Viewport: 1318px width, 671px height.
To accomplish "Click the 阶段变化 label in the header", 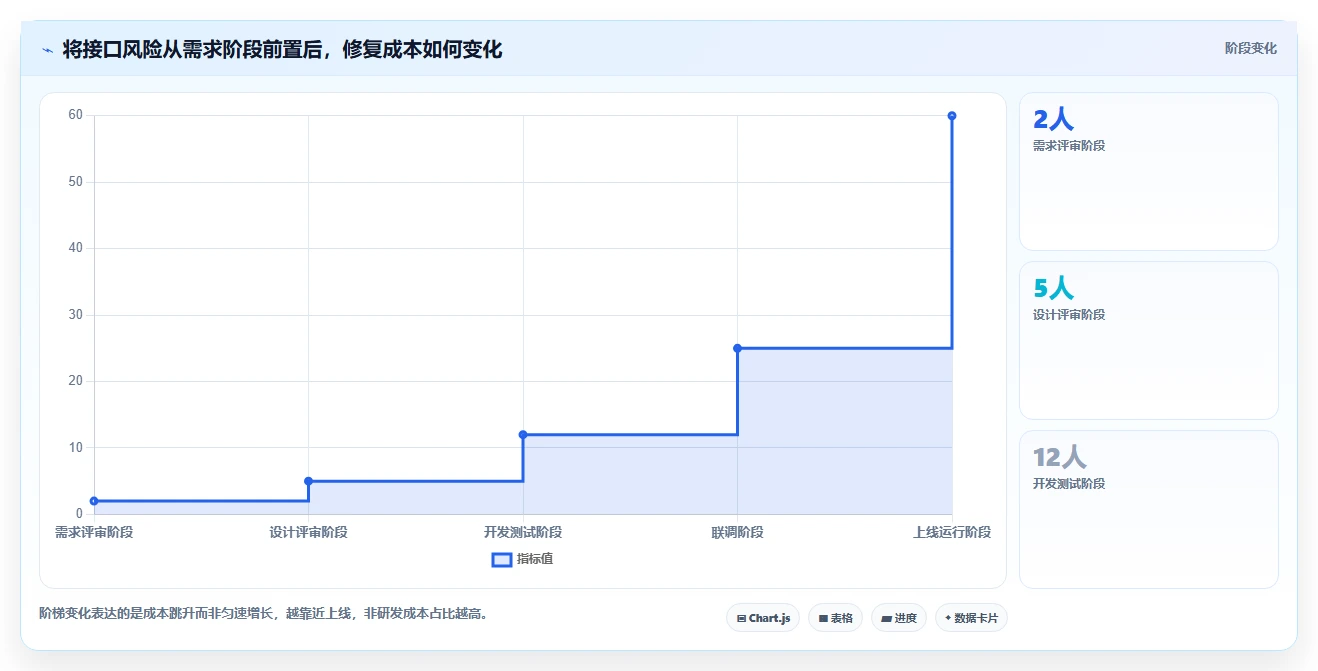I will click(x=1250, y=48).
